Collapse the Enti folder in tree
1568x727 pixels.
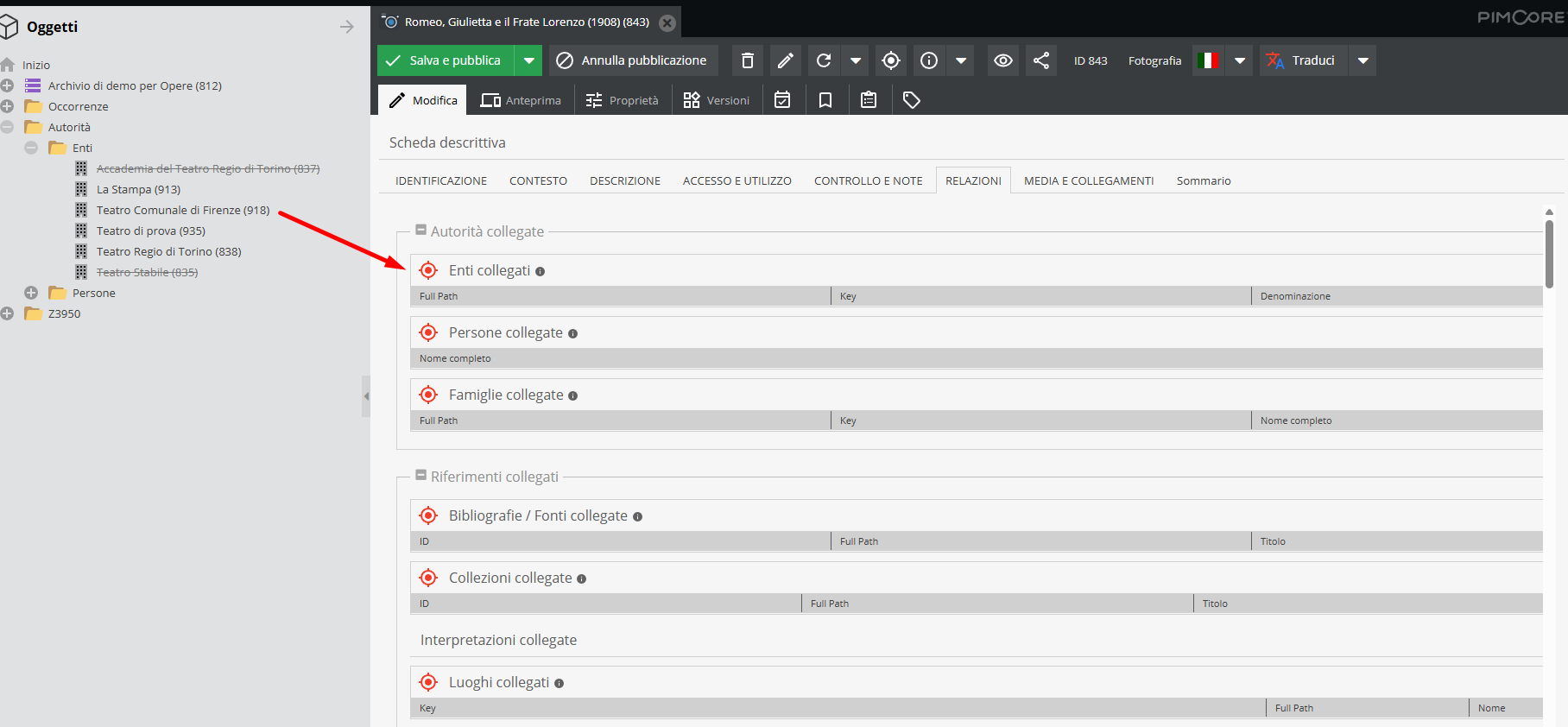click(31, 148)
